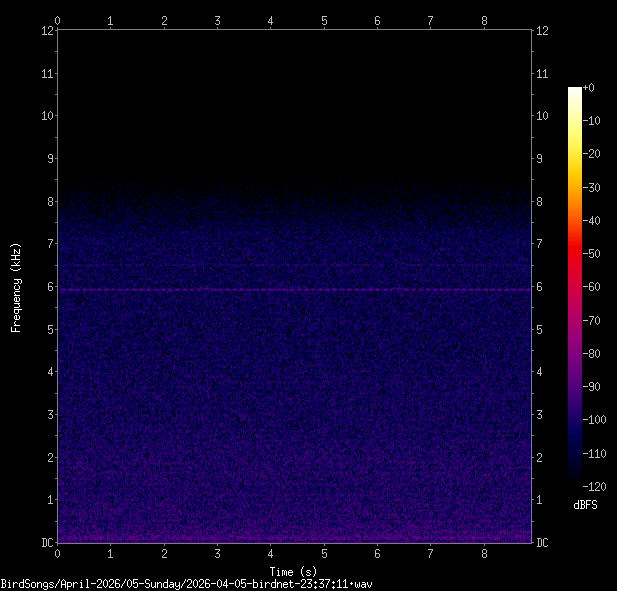This screenshot has height=591, width=617.
Task: Click the 0 second mark on bottom axis
Action: pyautogui.click(x=58, y=554)
